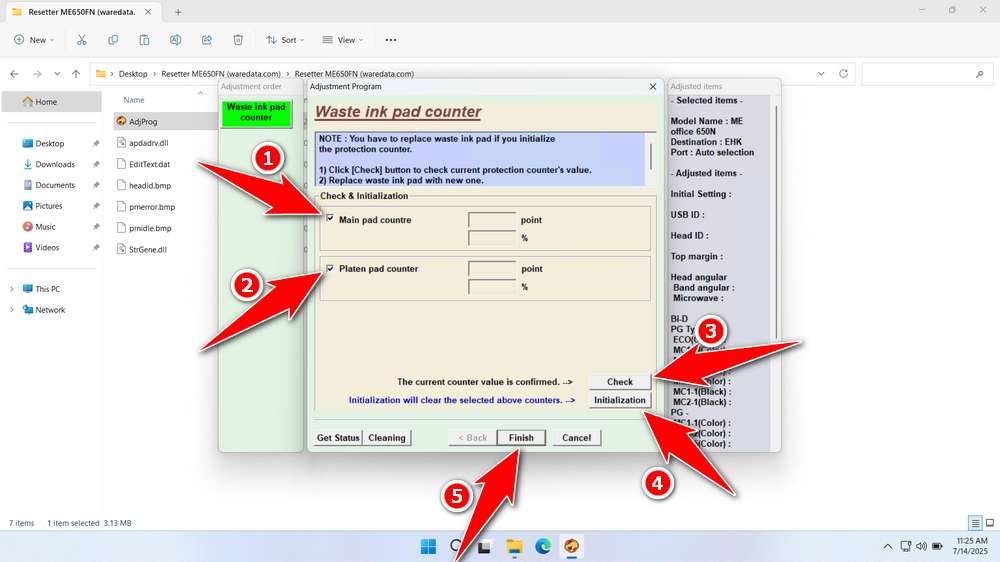Expand the Network tree node
This screenshot has width=1000, height=562.
(x=11, y=310)
